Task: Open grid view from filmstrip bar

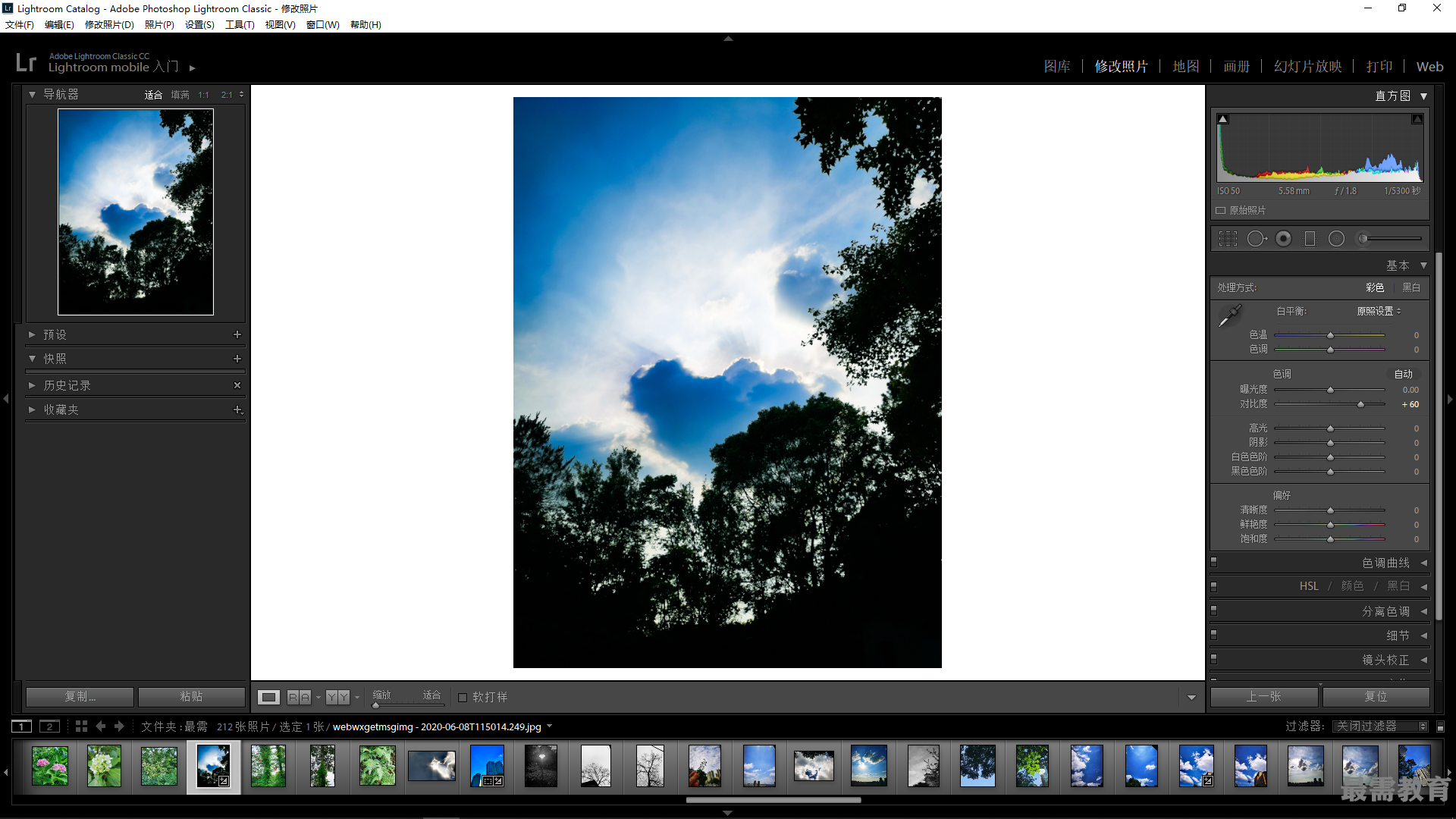Action: (x=81, y=726)
